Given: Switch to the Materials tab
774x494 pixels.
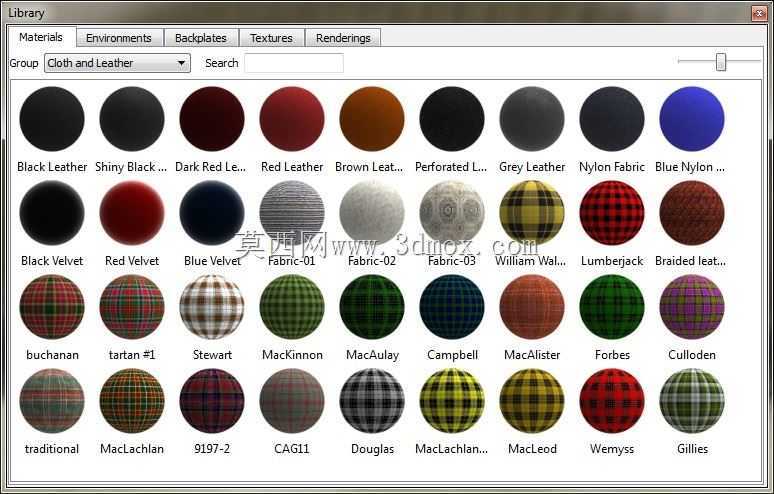Looking at the screenshot, I should pyautogui.click(x=41, y=37).
